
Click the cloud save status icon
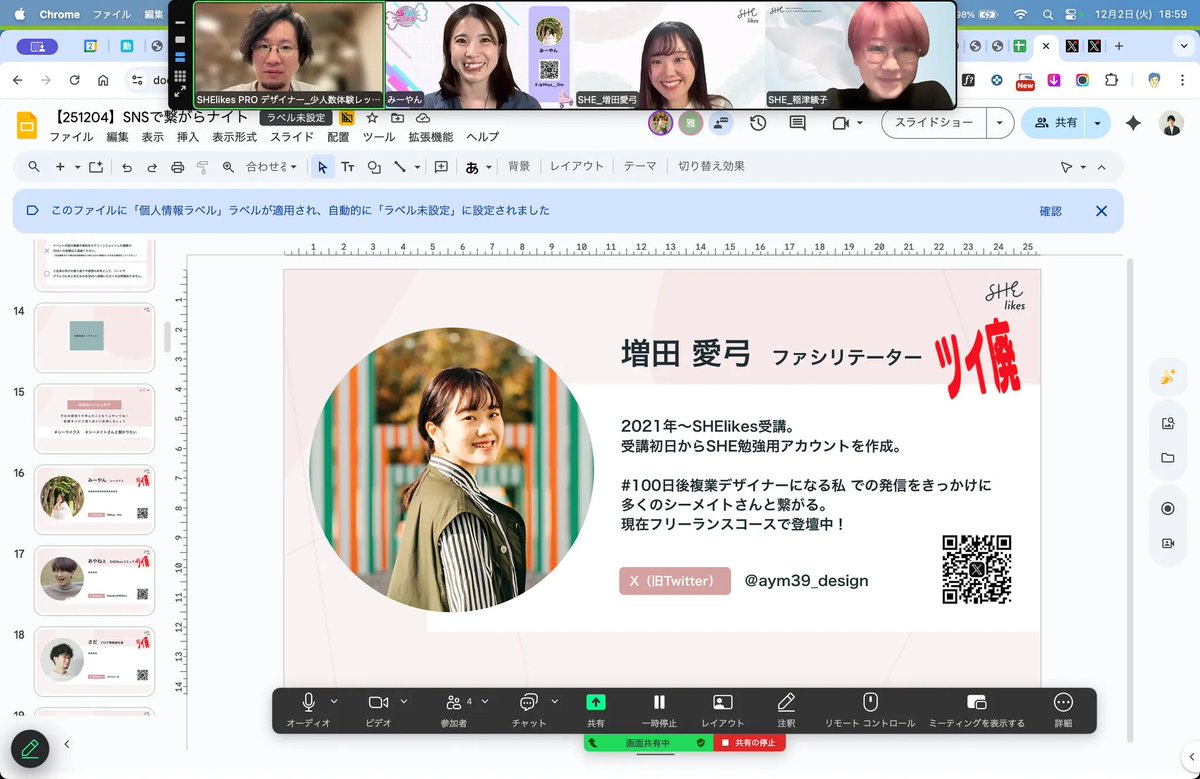[x=423, y=118]
